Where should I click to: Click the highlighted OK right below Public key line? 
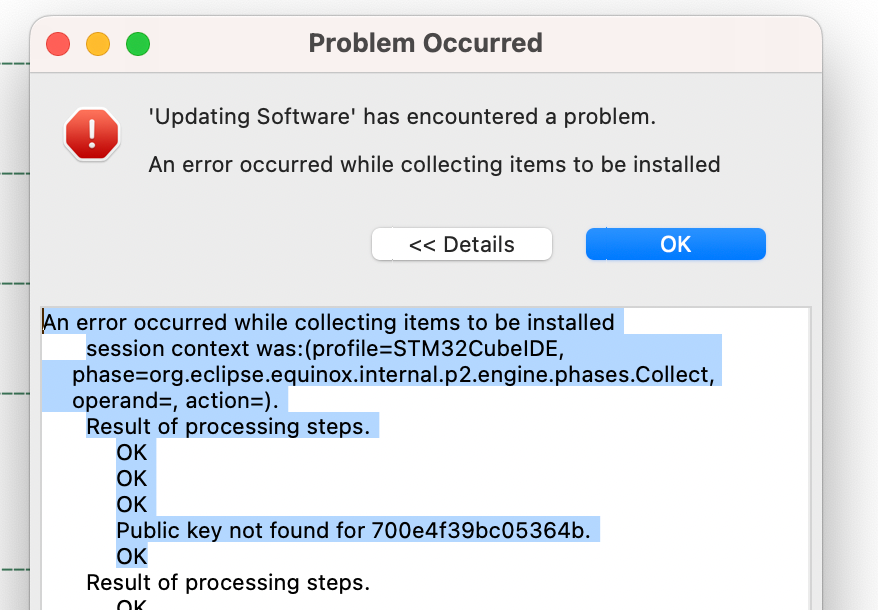(132, 556)
